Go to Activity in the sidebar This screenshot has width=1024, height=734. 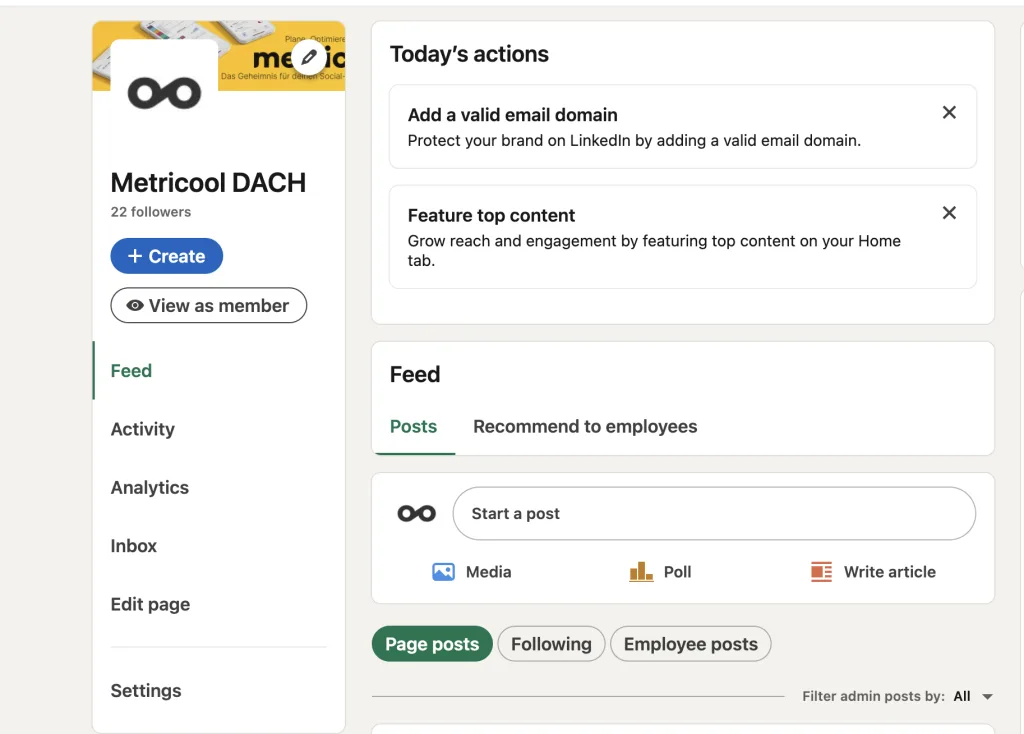(x=142, y=429)
